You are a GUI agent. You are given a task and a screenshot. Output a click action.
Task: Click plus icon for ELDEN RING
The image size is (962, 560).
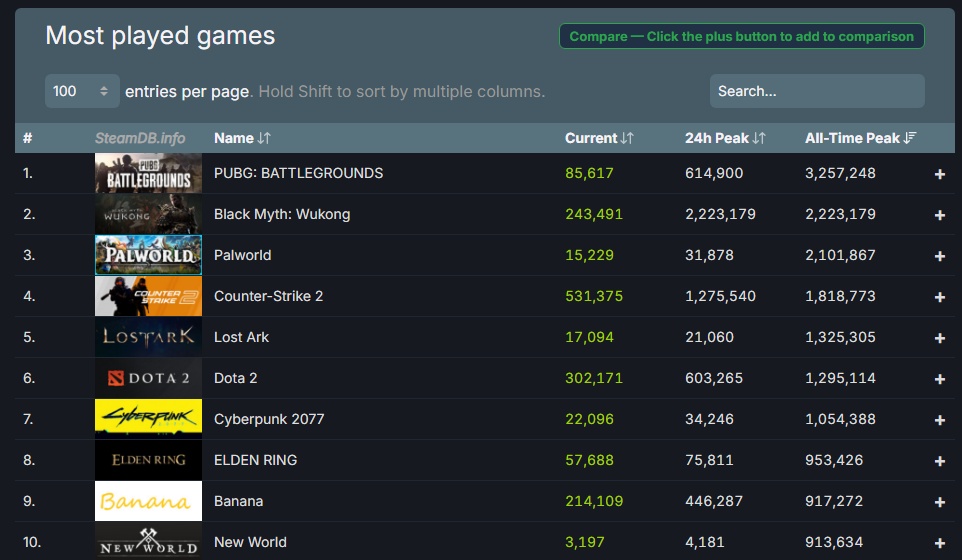click(939, 461)
